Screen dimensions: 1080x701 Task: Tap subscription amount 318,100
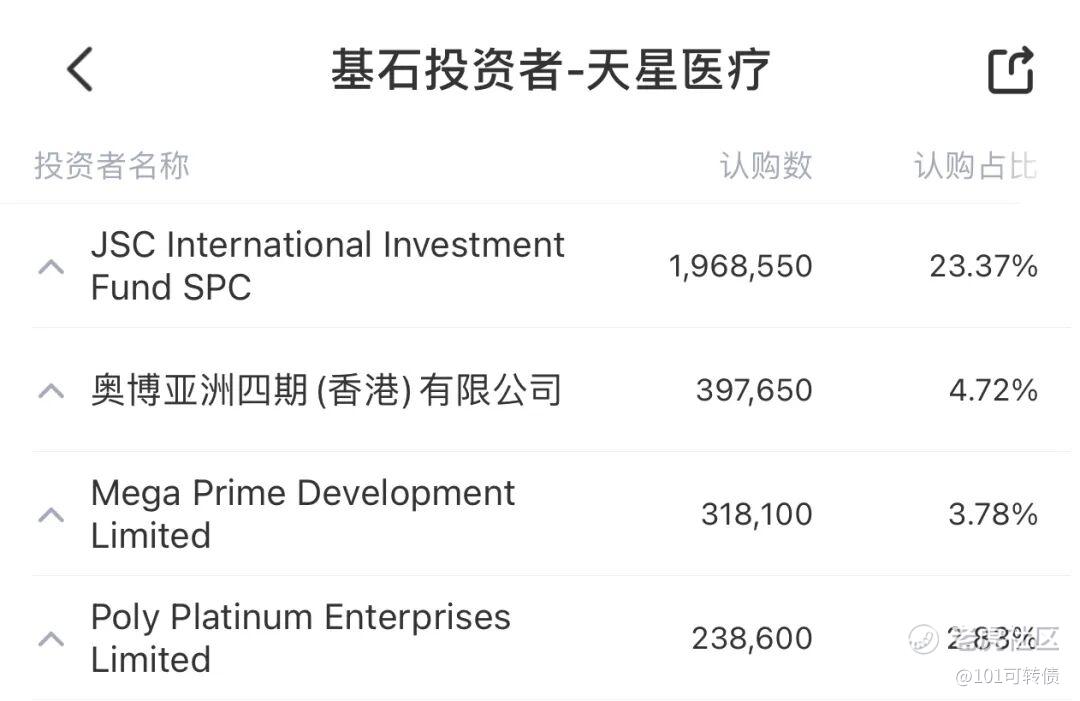[x=756, y=514]
